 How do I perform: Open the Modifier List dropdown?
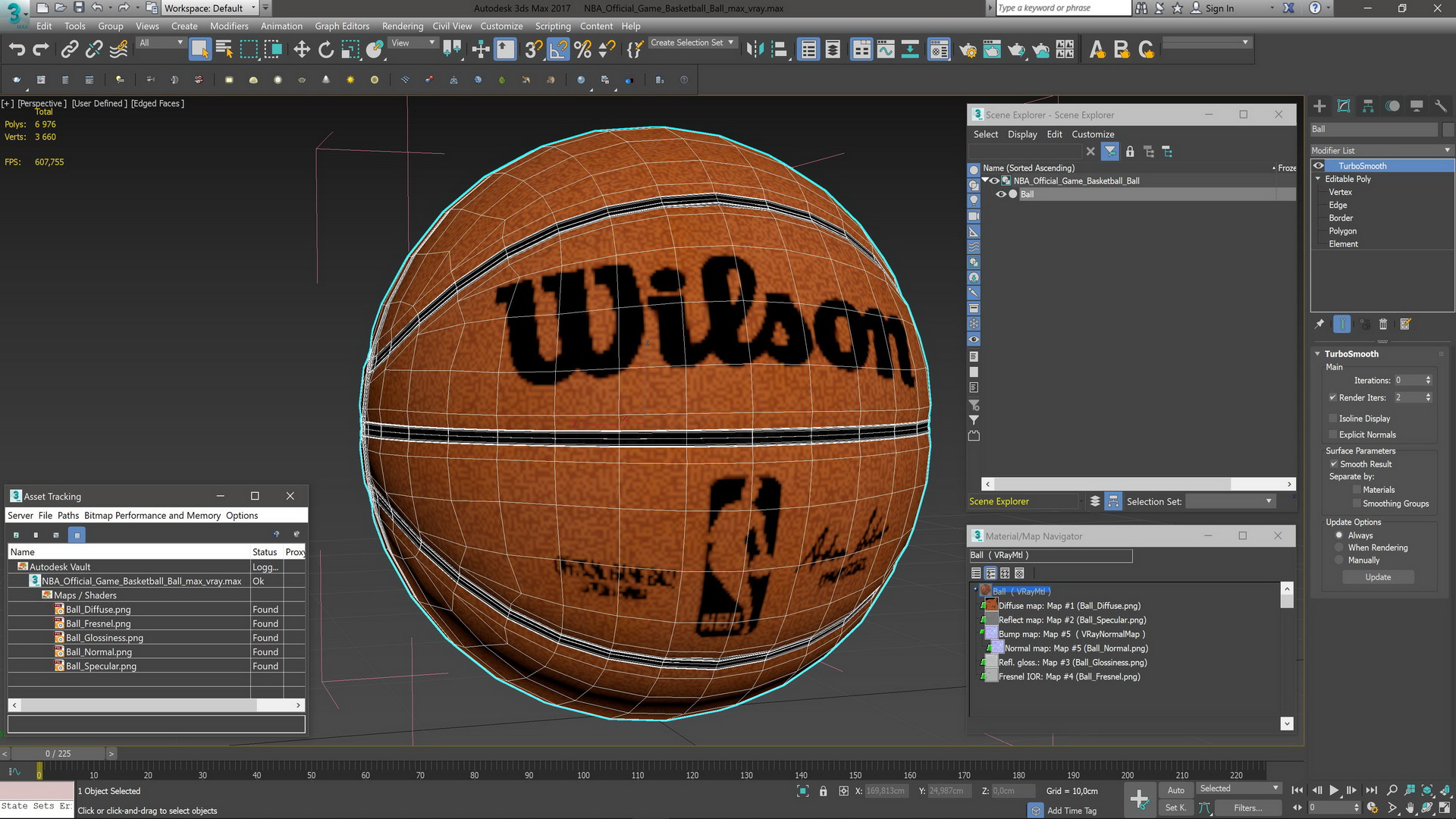point(1382,150)
